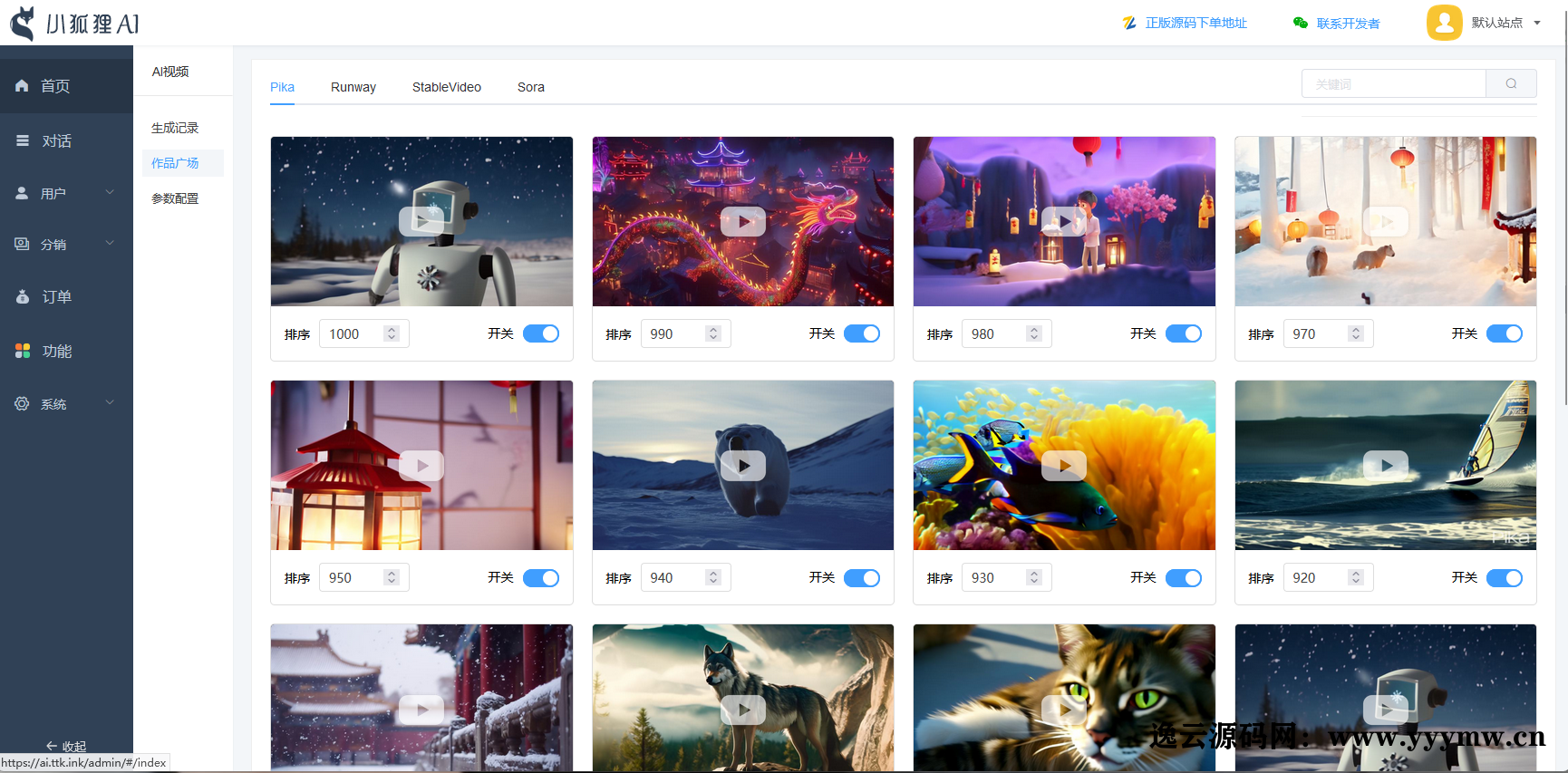Screen dimensions: 1568x773
Task: Play the lantern boy video ranked 980
Action: (x=1064, y=221)
